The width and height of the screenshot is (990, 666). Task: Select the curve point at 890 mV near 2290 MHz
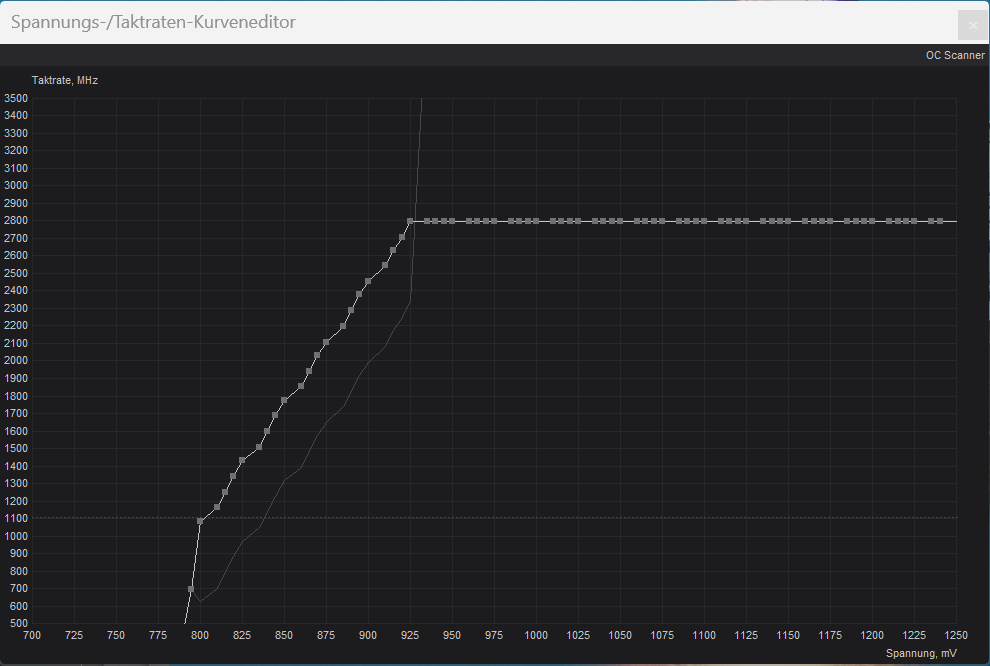point(352,311)
